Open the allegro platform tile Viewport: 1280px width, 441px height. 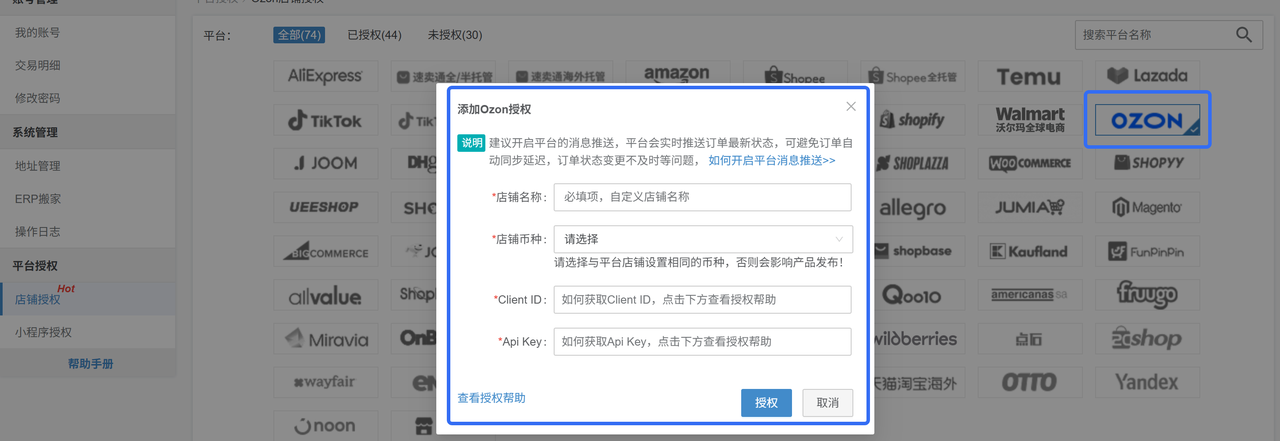912,208
